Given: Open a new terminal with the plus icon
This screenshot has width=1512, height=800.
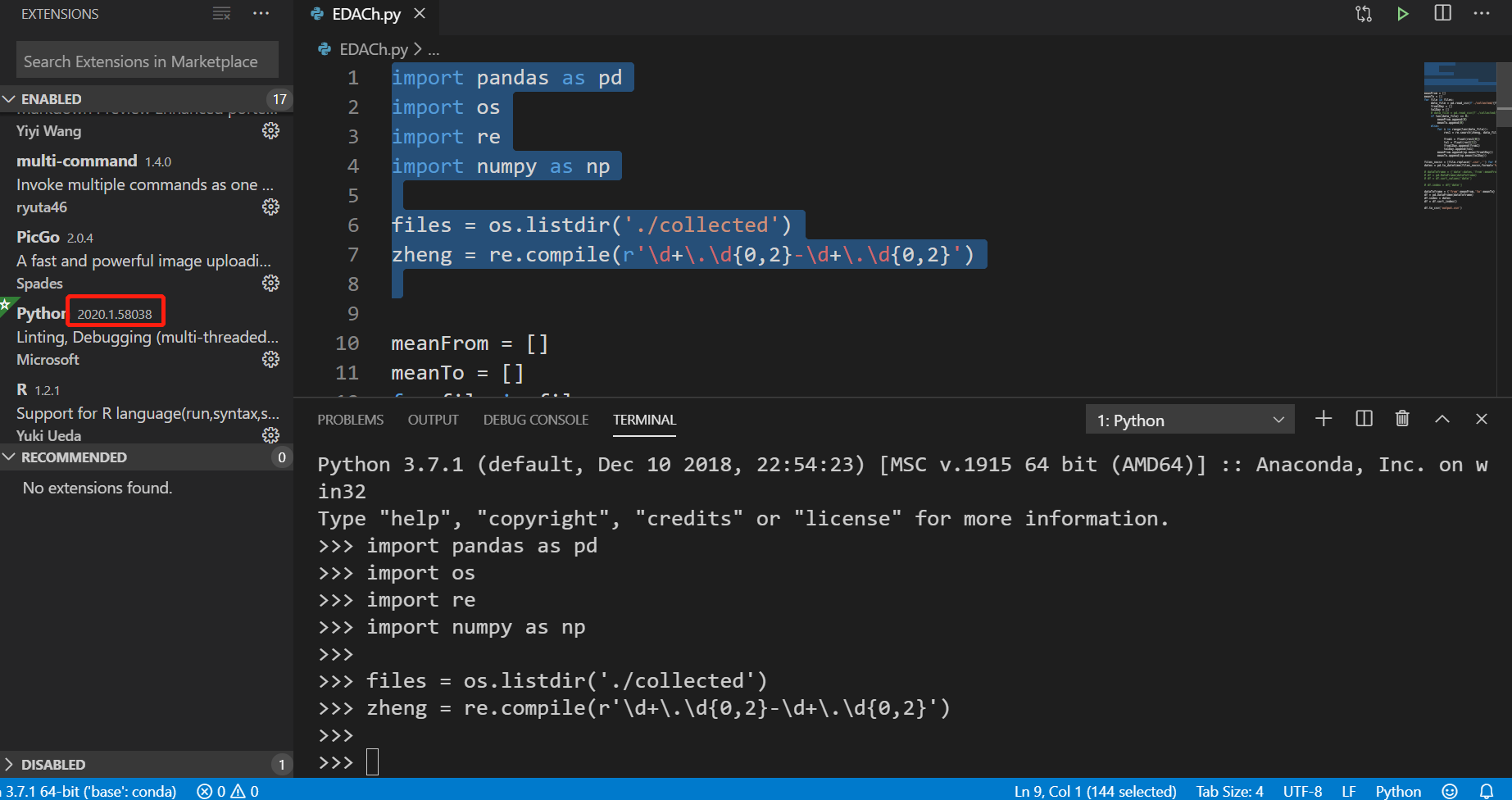Looking at the screenshot, I should (1323, 419).
